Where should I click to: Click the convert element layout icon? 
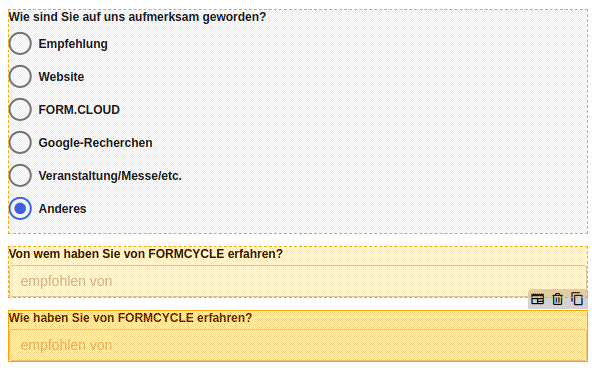click(537, 299)
